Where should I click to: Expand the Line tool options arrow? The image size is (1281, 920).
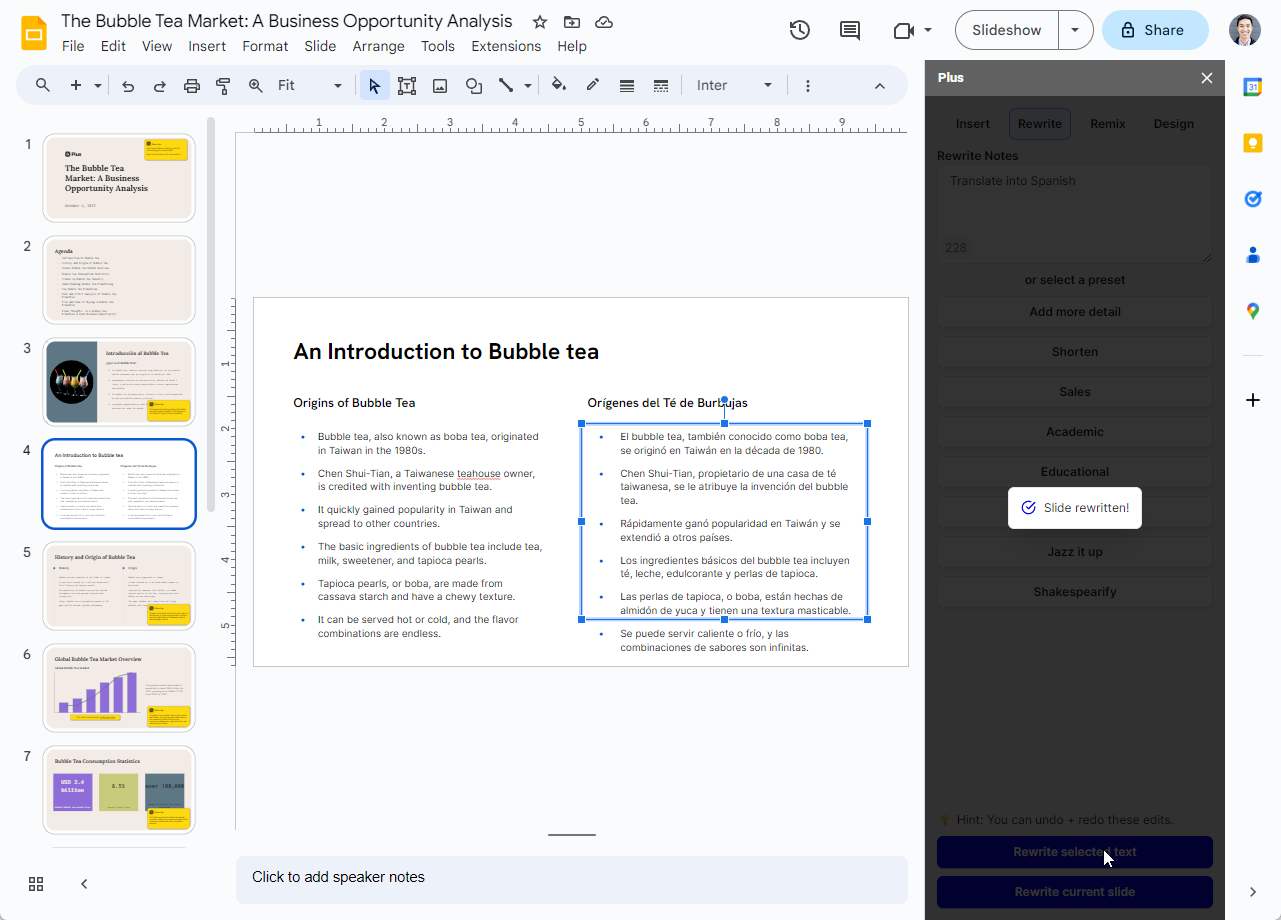click(527, 85)
